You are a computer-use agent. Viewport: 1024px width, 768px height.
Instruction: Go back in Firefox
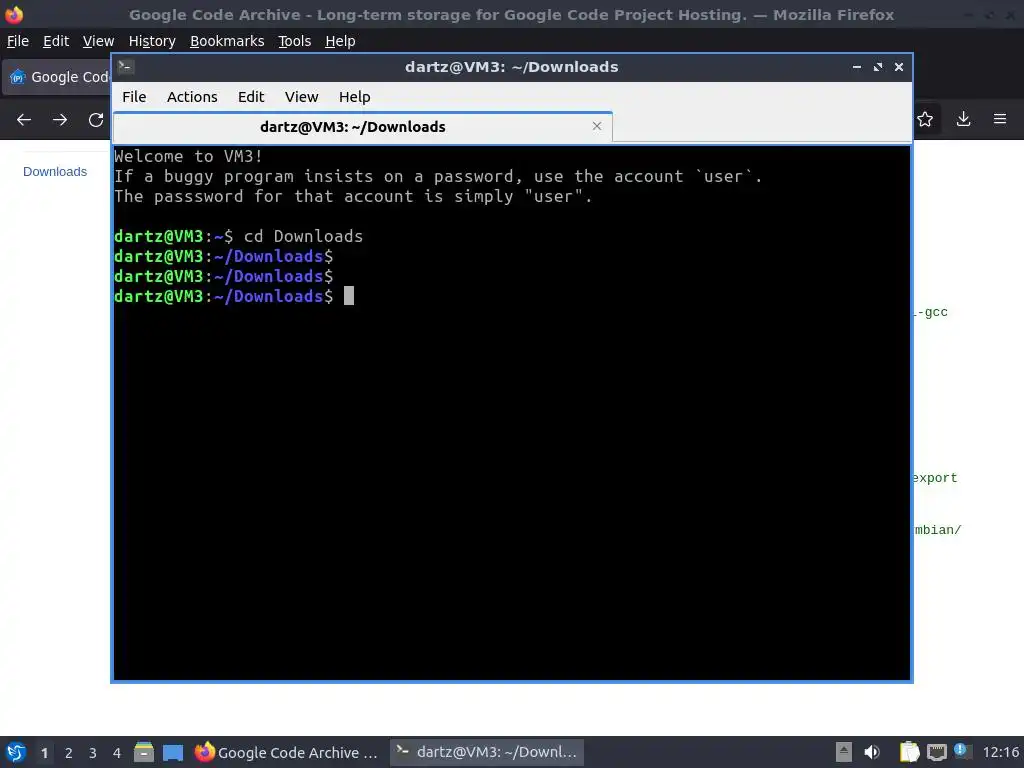click(x=24, y=120)
